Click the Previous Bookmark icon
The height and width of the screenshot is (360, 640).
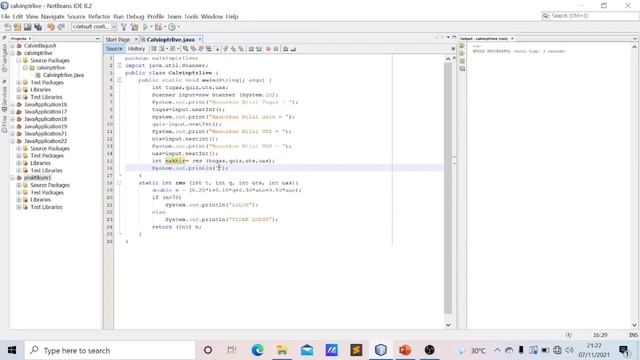click(226, 49)
